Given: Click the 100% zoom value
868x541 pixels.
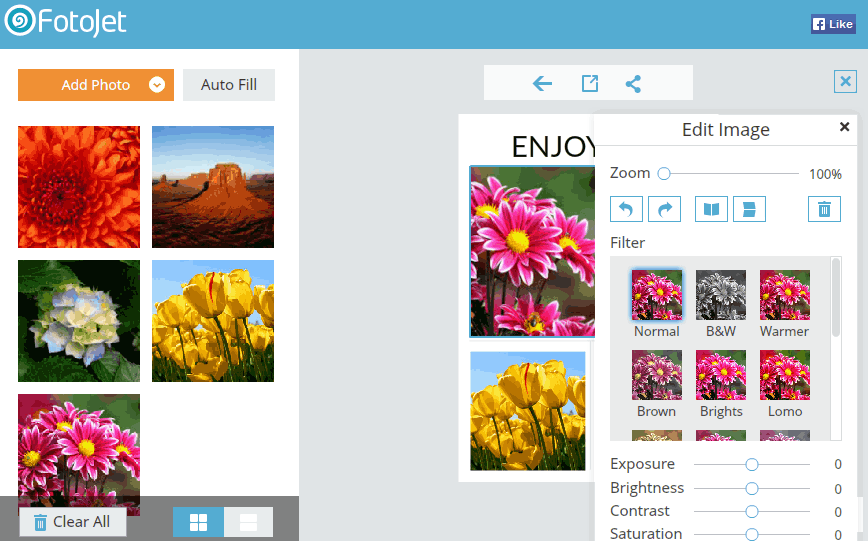Looking at the screenshot, I should coord(825,174).
